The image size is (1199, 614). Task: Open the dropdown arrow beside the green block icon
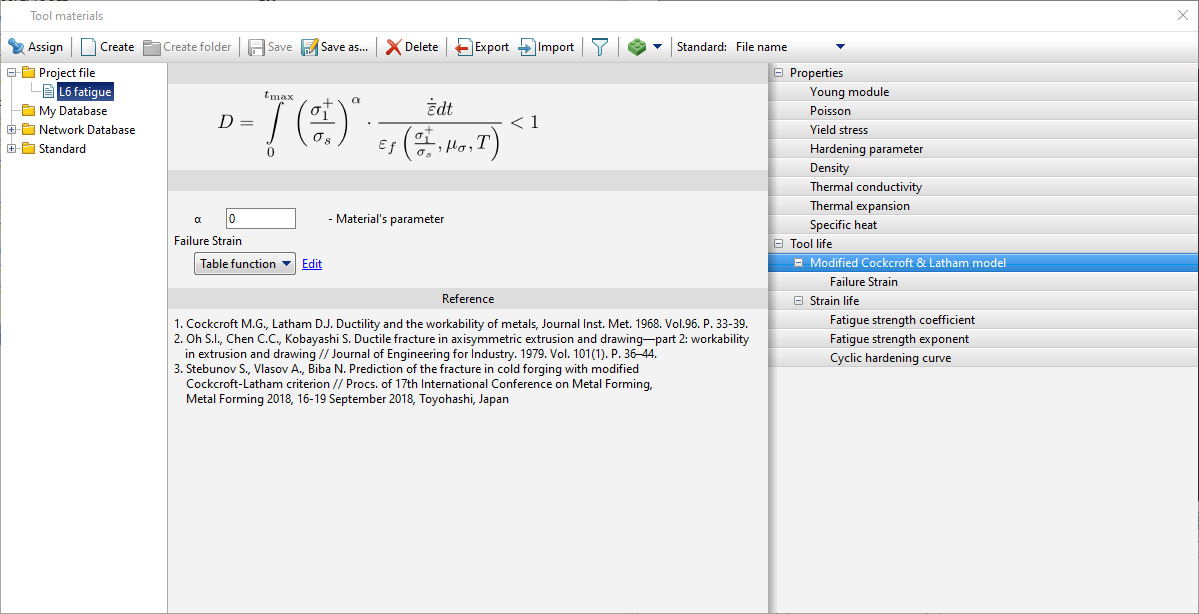(658, 46)
